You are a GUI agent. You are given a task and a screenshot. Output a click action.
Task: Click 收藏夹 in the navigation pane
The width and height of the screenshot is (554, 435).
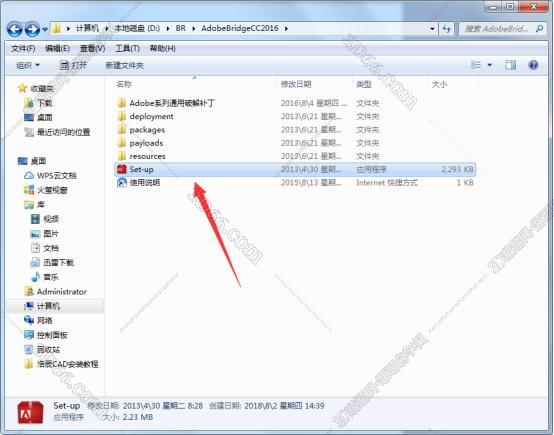[x=42, y=88]
